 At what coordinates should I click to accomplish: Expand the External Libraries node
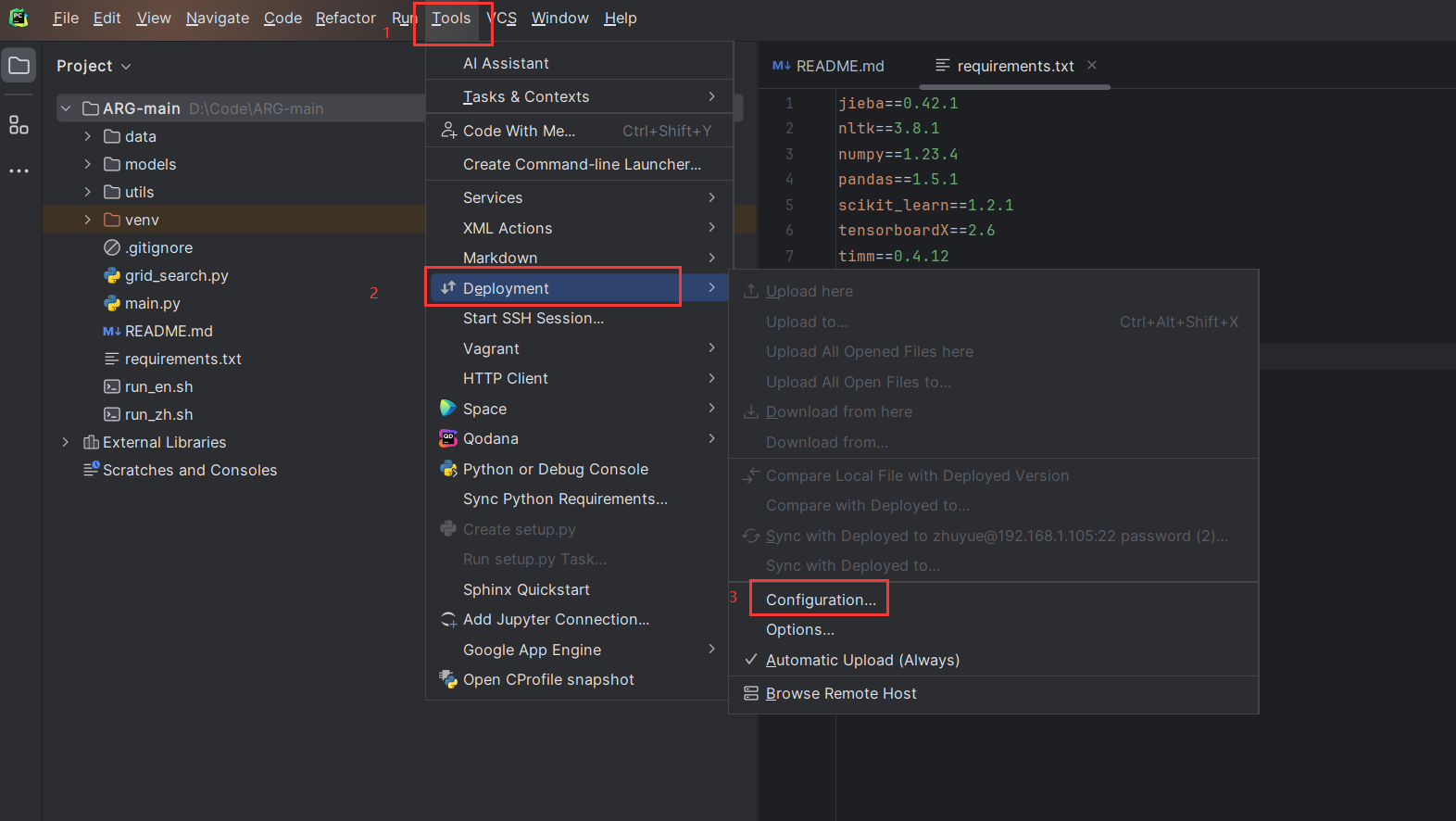(x=66, y=442)
